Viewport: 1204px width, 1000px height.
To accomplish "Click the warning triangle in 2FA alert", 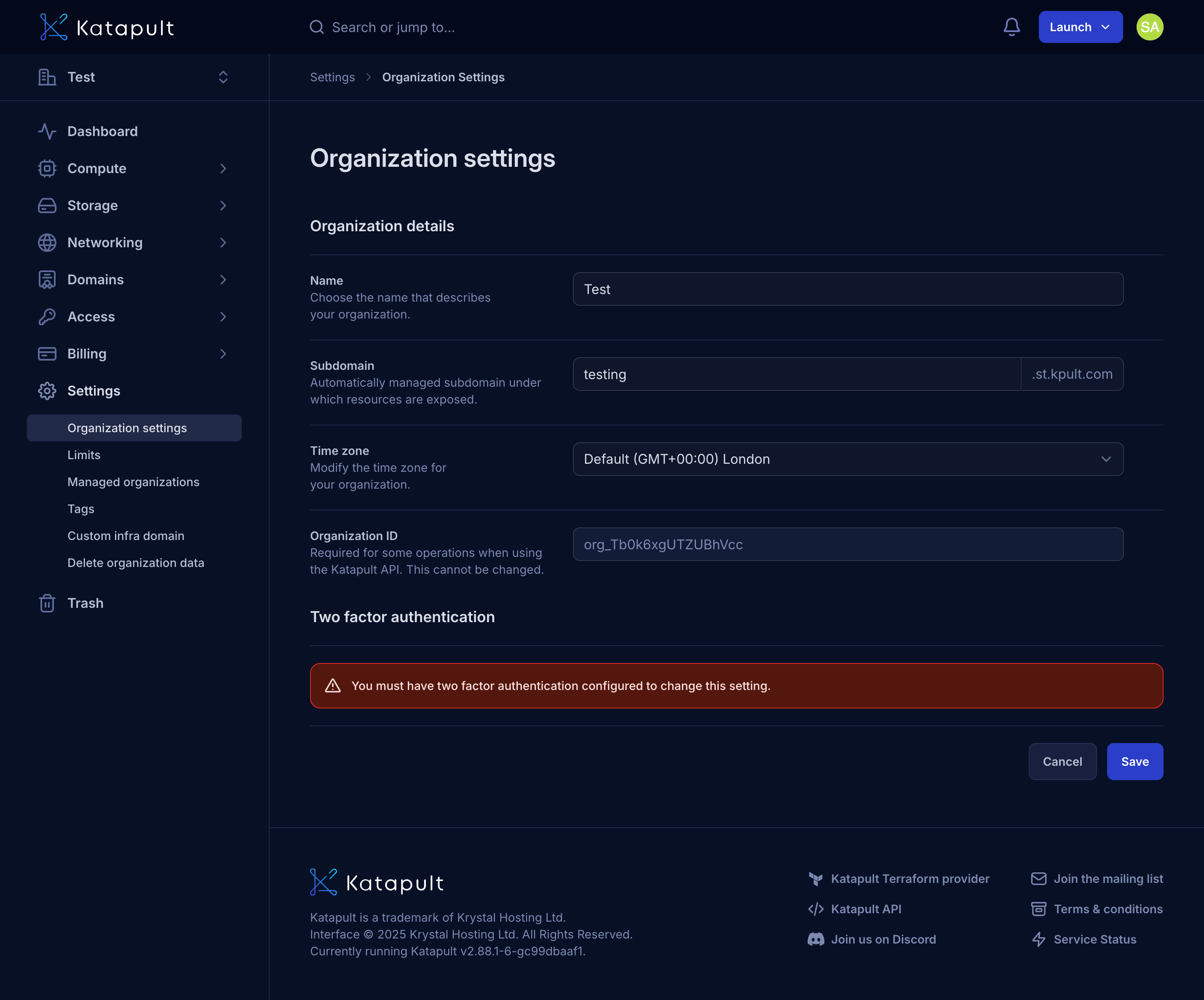I will (332, 686).
